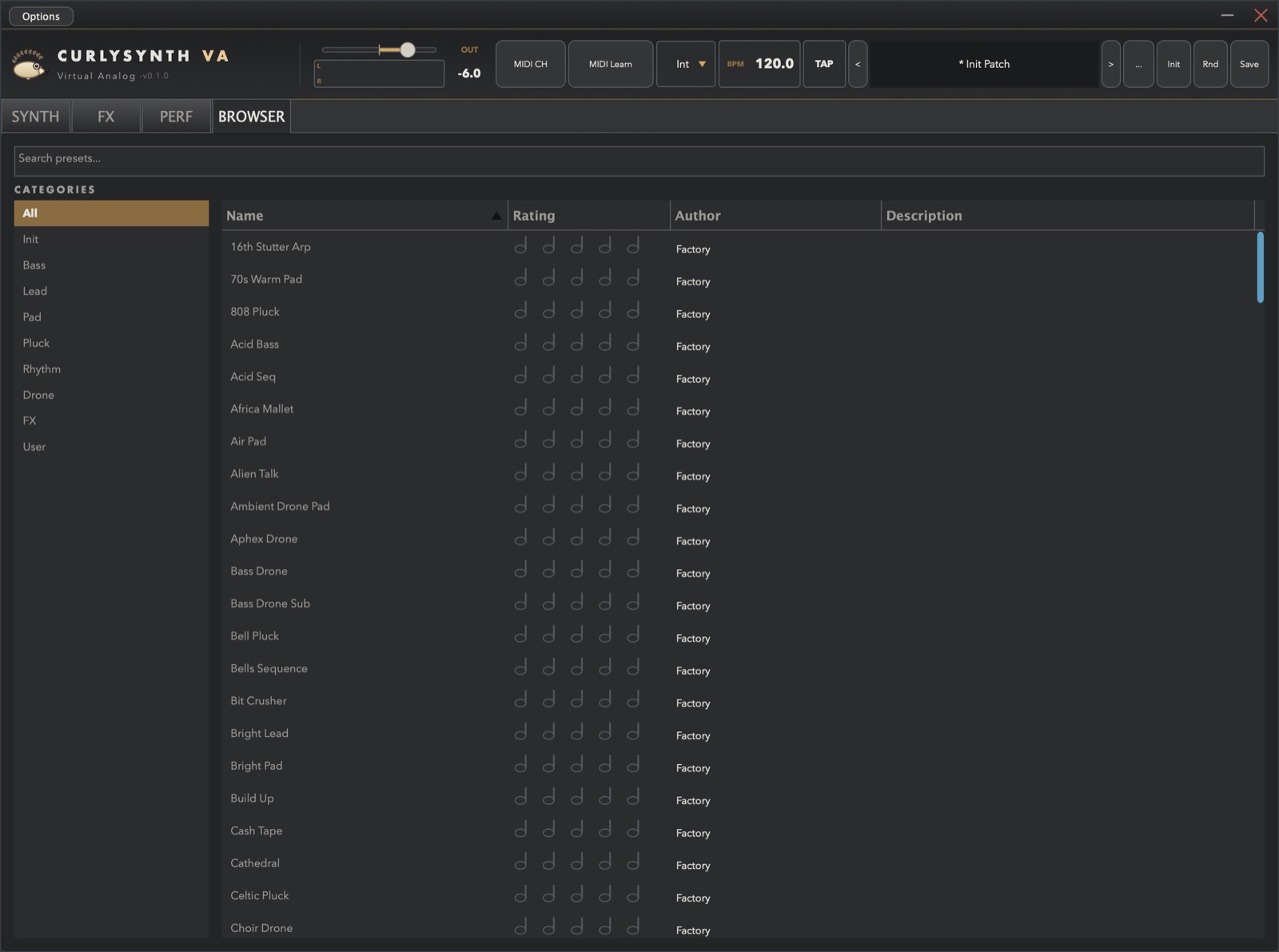This screenshot has width=1279, height=952.
Task: Rate 808 Pluck three notes
Action: pyautogui.click(x=576, y=311)
